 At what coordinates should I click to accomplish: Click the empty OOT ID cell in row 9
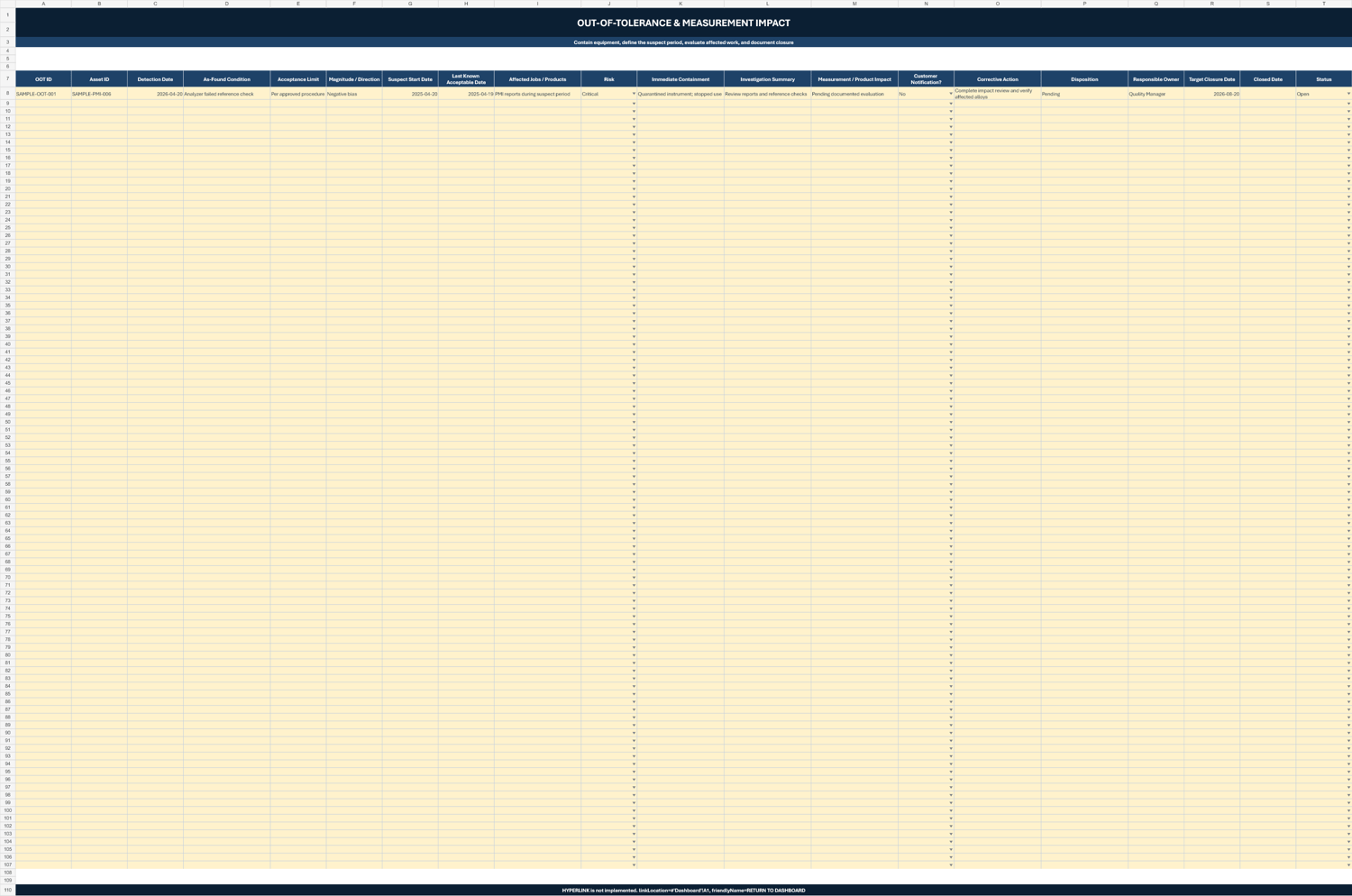(43, 104)
